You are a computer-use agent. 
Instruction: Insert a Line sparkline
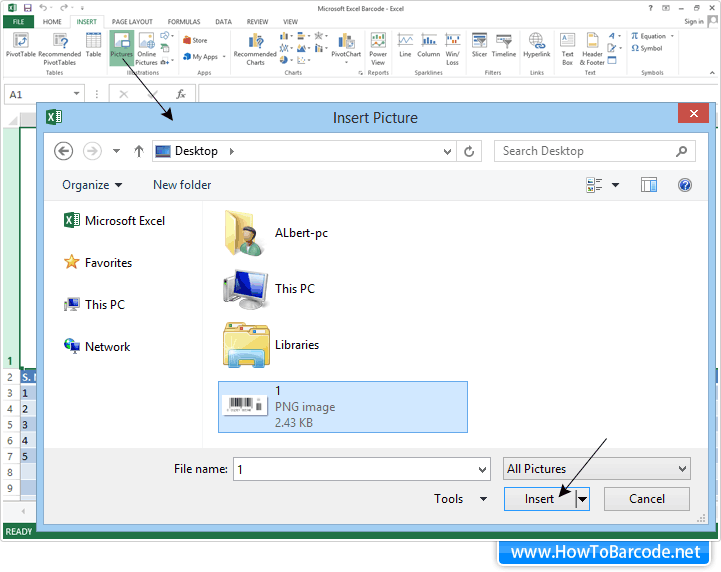[405, 45]
